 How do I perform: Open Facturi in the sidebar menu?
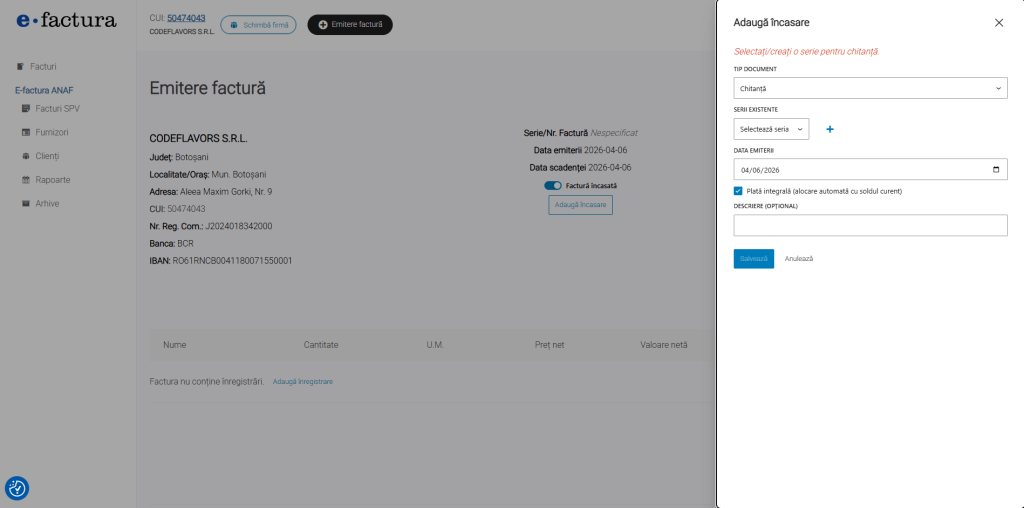tap(43, 67)
